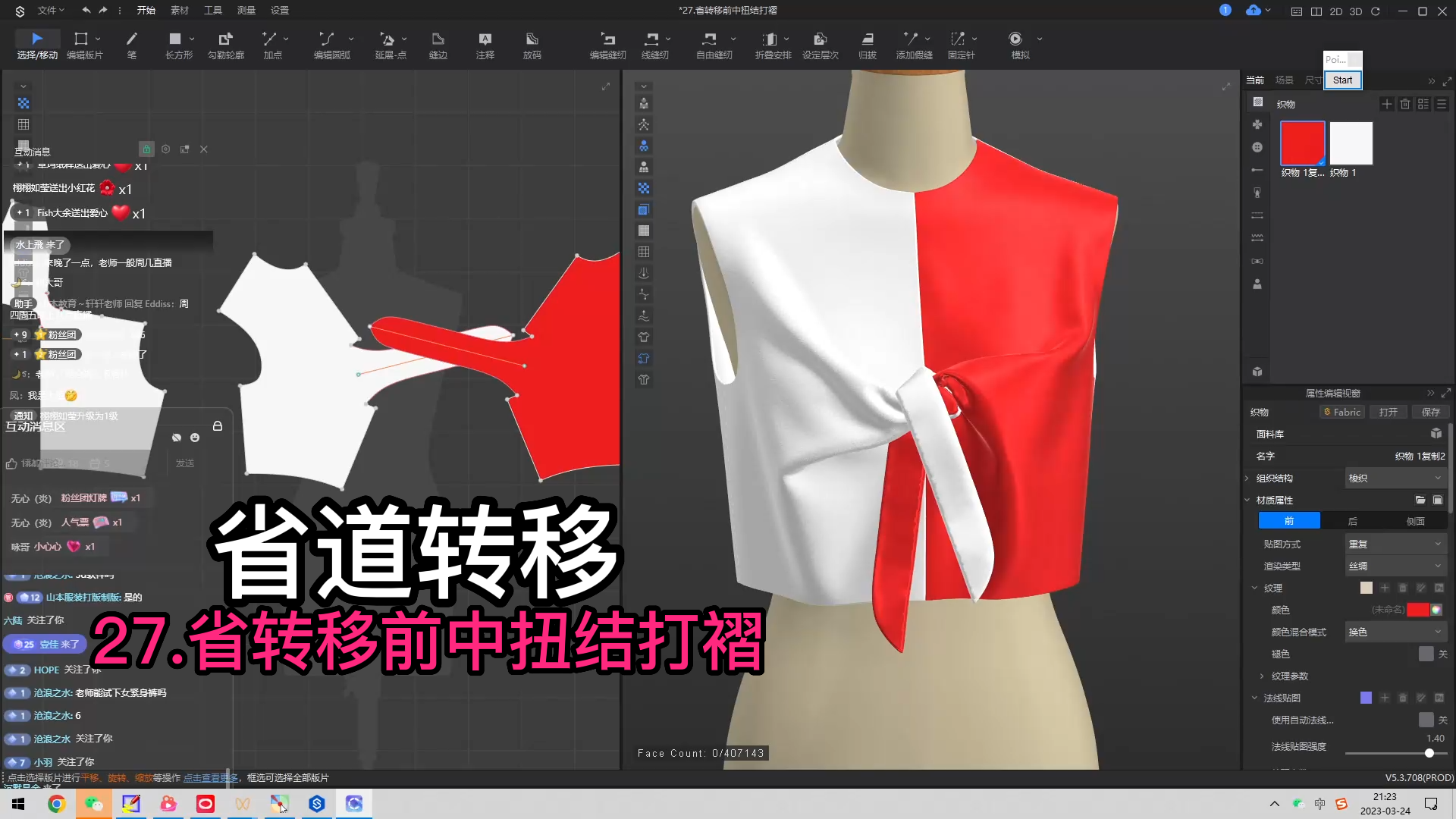The width and height of the screenshot is (1456, 819).
Task: Click the 缝边 seam allowance tool
Action: click(x=438, y=45)
